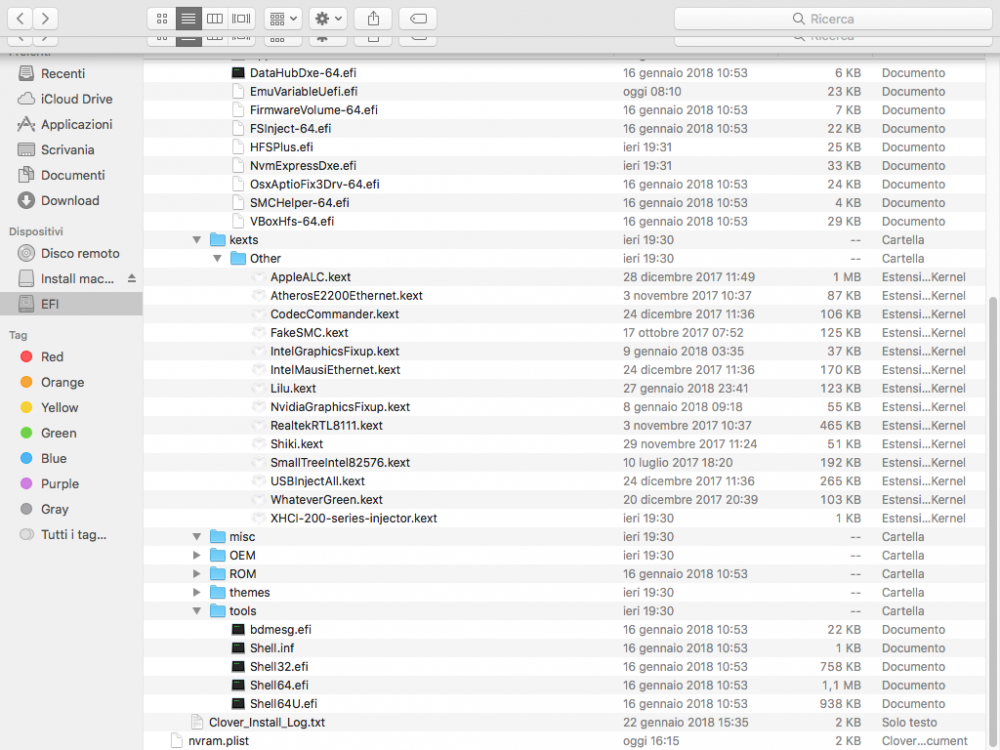The width and height of the screenshot is (1000, 750).
Task: Filter by the Red tag
Action: coord(42,357)
